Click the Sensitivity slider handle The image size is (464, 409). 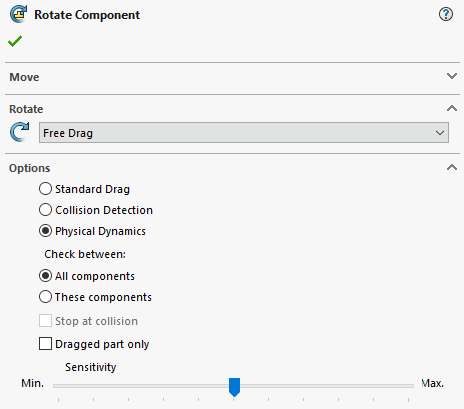coord(234,387)
